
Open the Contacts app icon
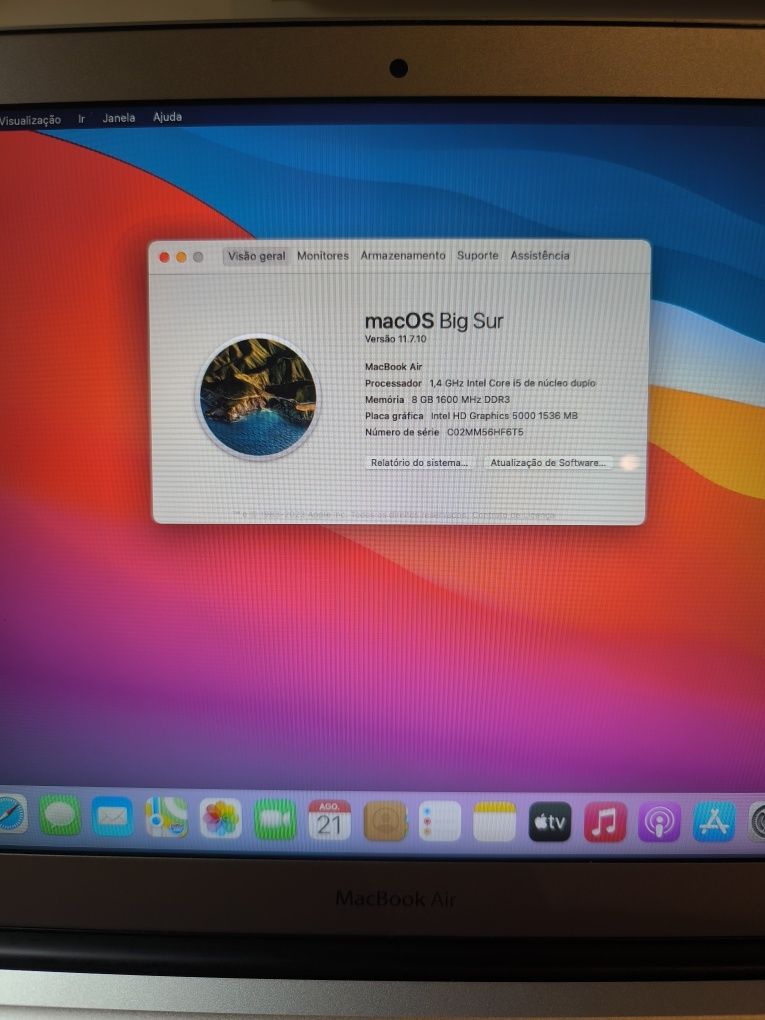tap(385, 821)
